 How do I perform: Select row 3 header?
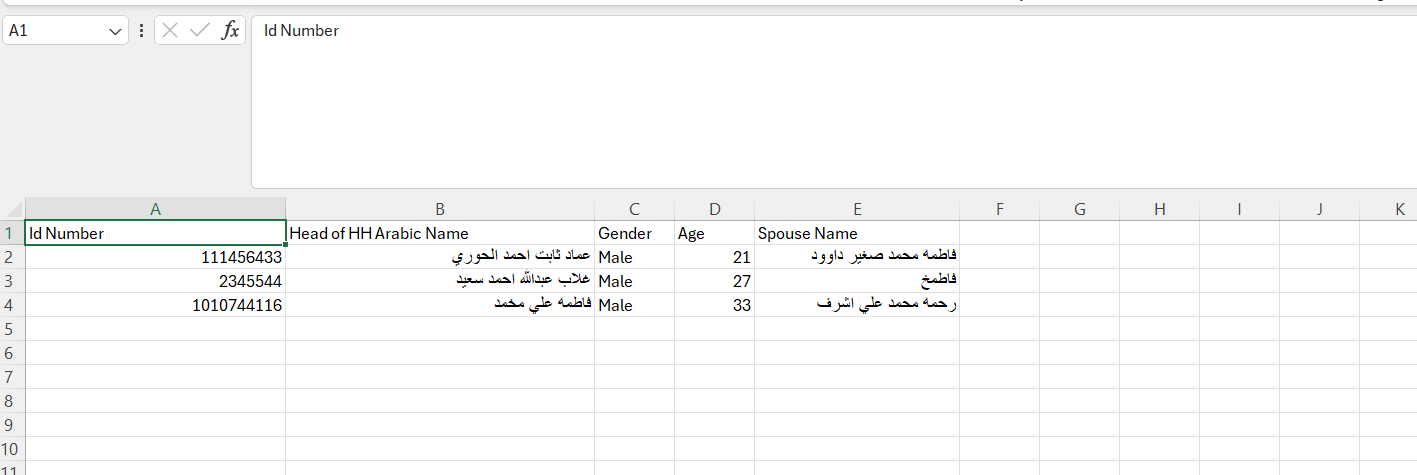pos(12,281)
